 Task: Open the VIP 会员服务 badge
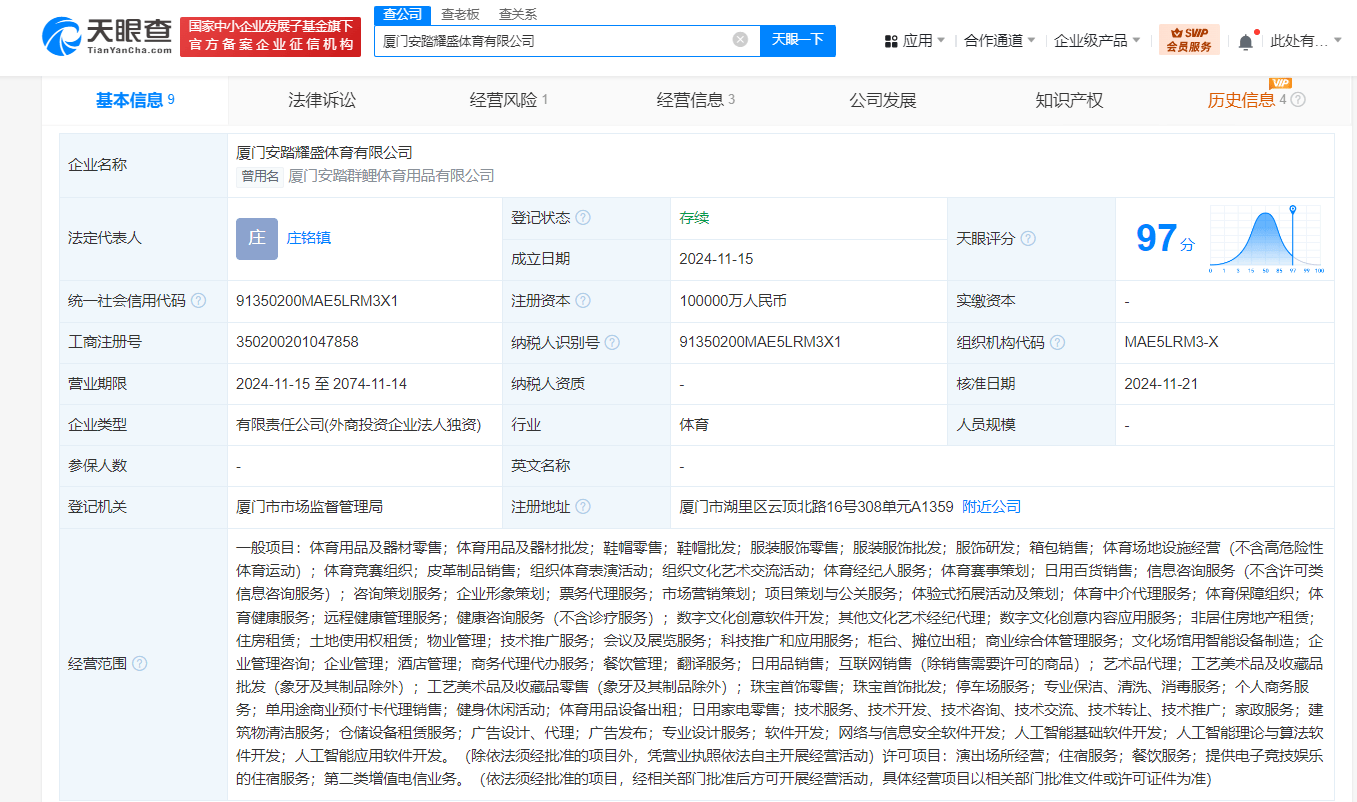coord(1189,40)
